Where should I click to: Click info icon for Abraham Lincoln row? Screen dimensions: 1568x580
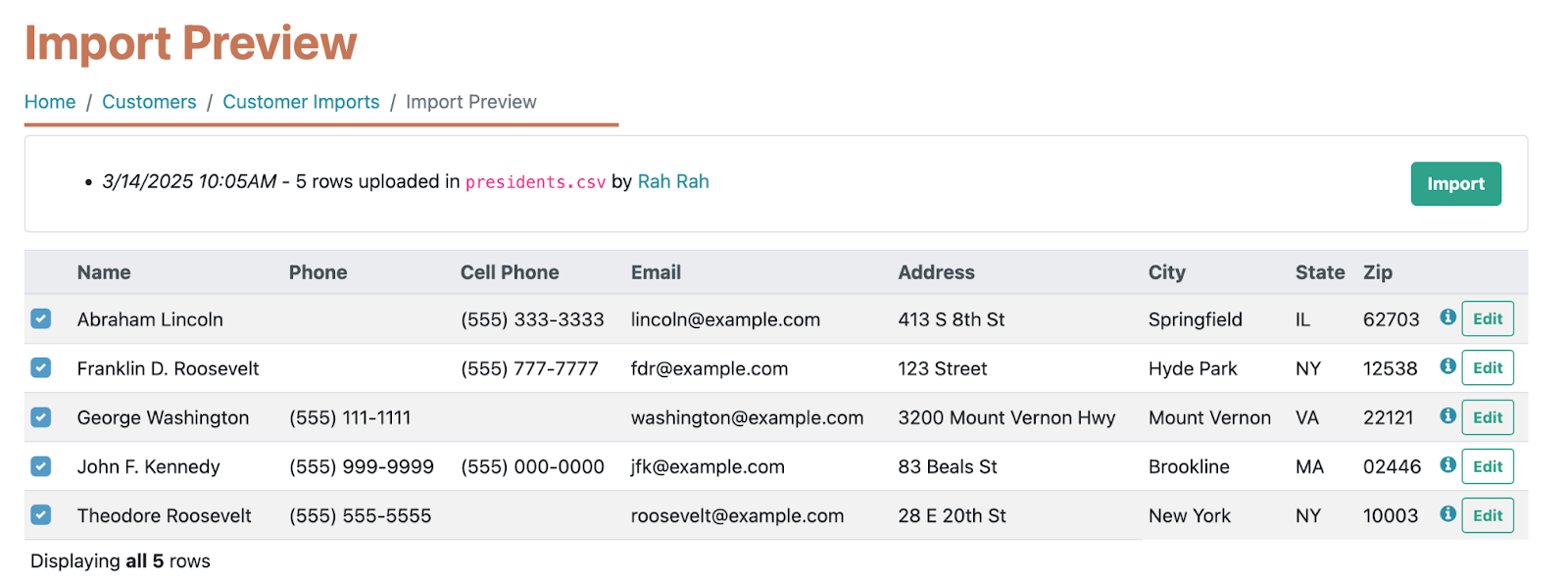point(1447,317)
